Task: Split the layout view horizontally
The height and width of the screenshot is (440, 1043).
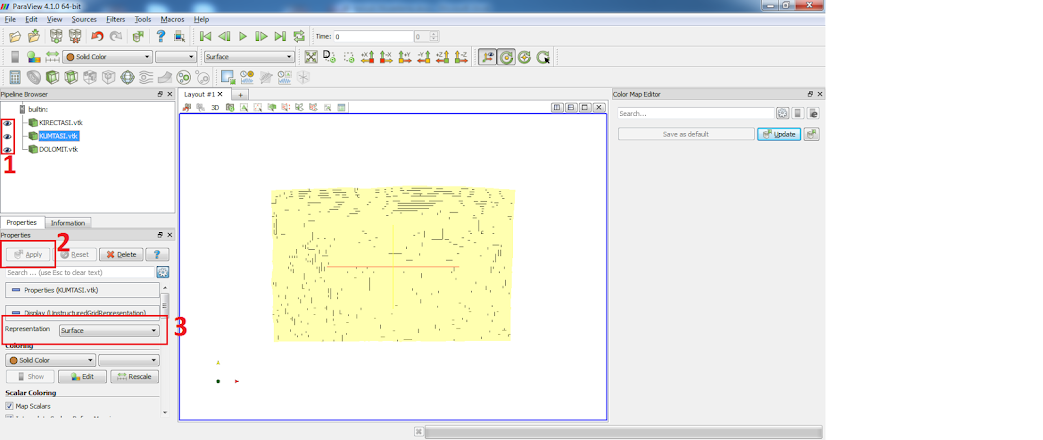Action: click(x=558, y=107)
